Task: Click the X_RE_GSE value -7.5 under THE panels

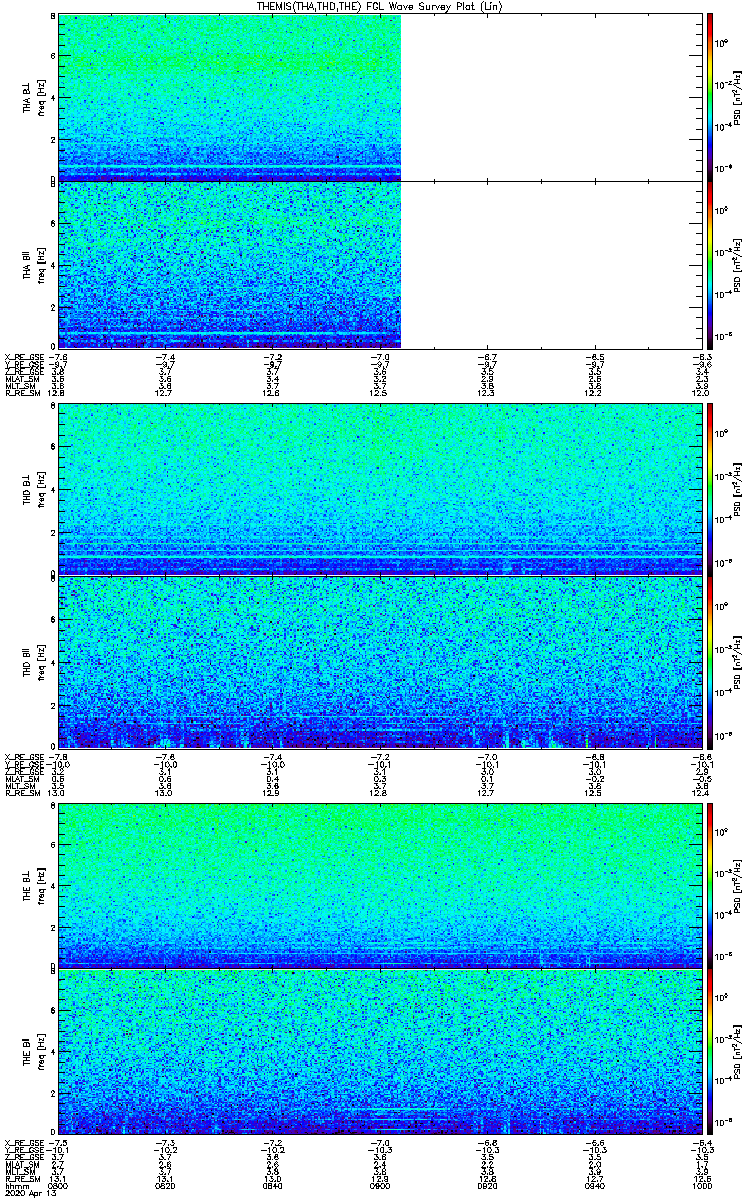Action: pos(58,1143)
